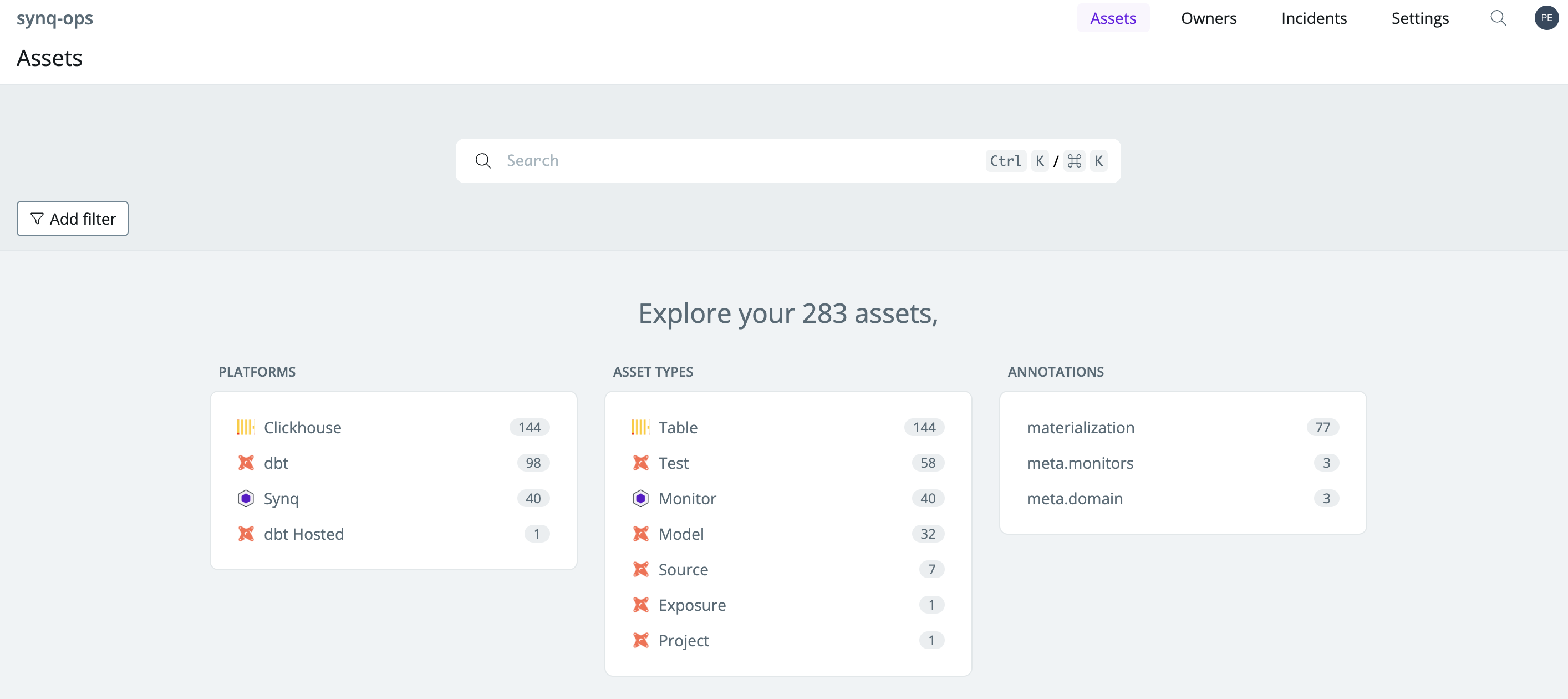Screen dimensions: 1568x699
Task: Select the dbt platform icon
Action: click(246, 462)
